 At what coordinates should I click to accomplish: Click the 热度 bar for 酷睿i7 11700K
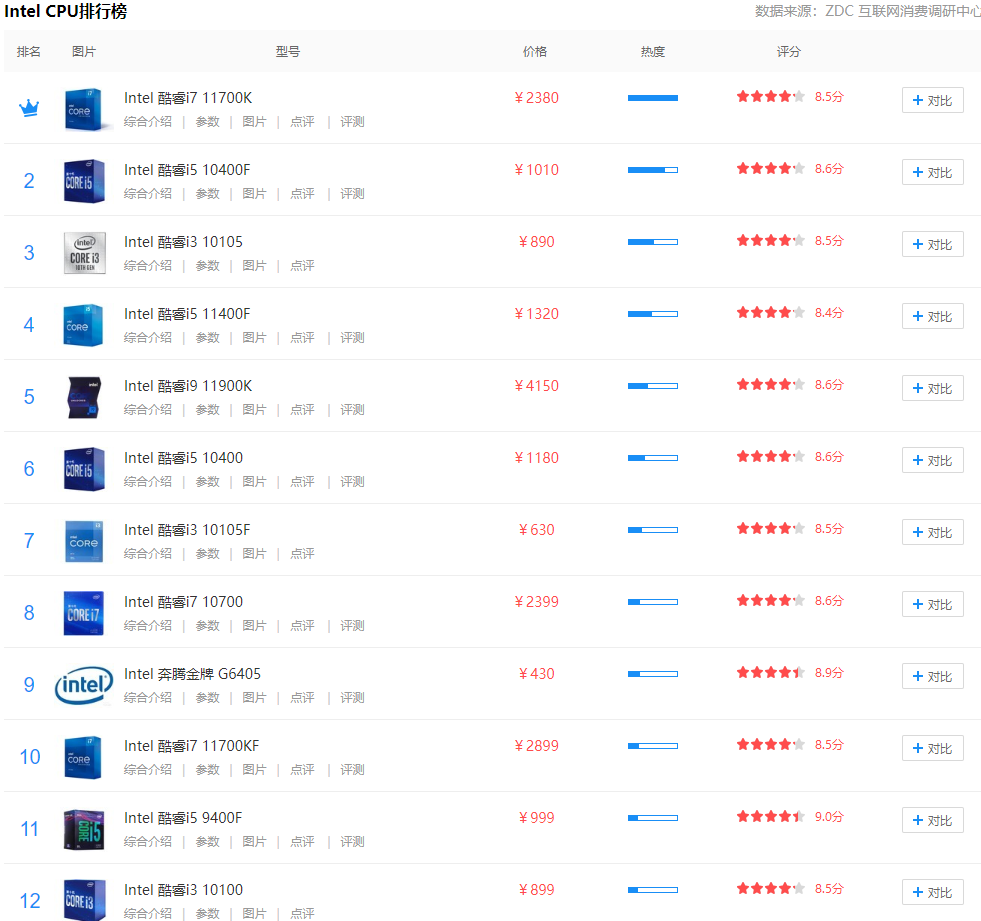pyautogui.click(x=652, y=98)
